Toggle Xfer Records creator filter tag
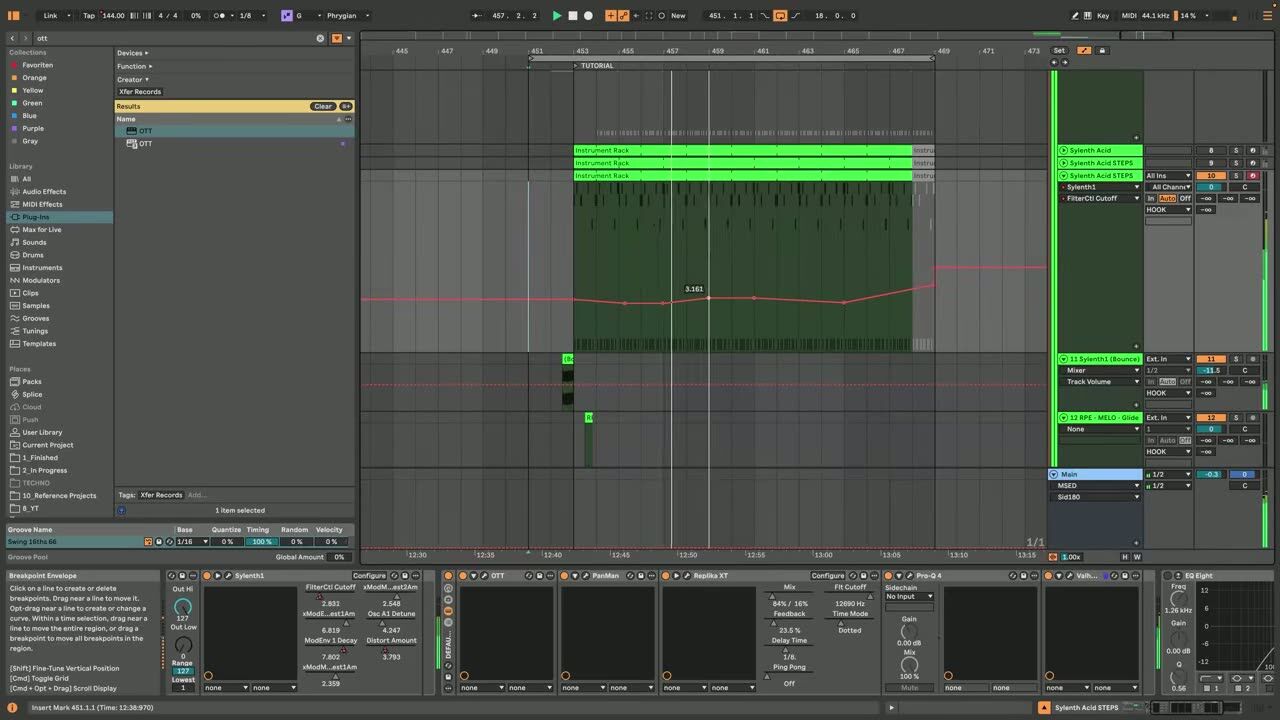Viewport: 1280px width, 720px height. tap(140, 92)
